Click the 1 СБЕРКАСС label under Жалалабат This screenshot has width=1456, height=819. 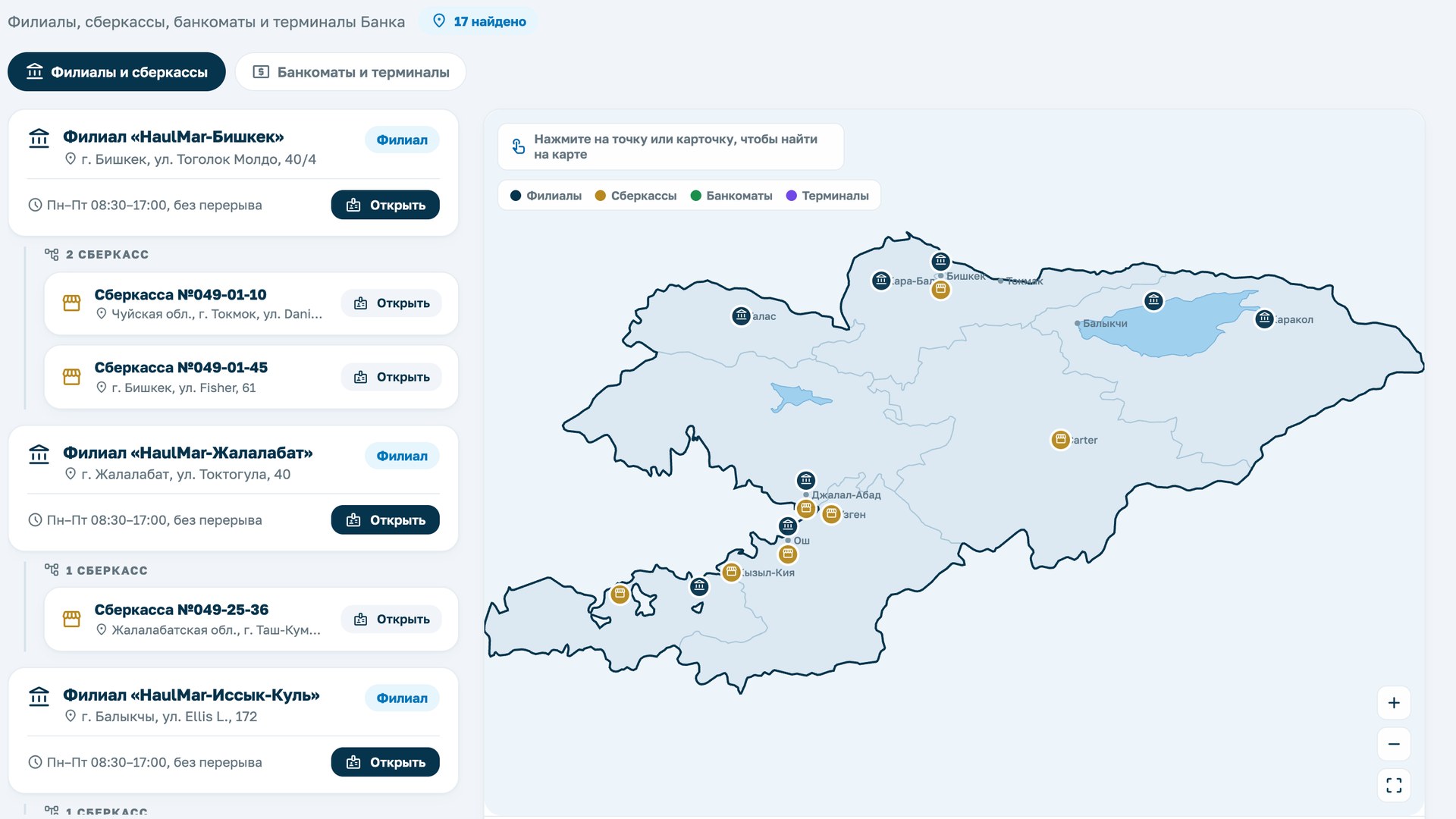(x=106, y=570)
